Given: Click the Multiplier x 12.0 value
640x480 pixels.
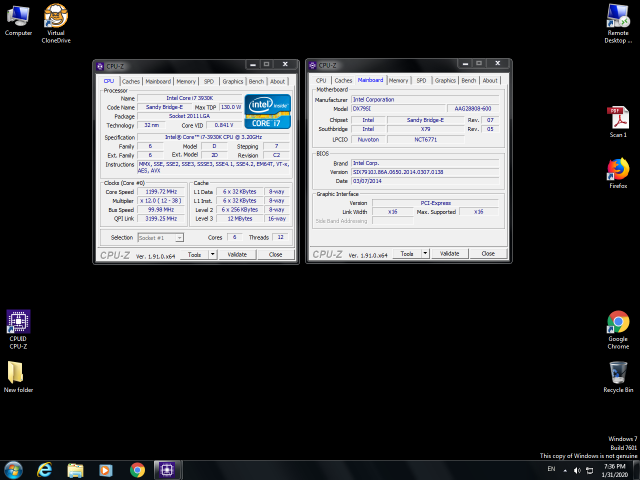Looking at the screenshot, I should click(161, 201).
